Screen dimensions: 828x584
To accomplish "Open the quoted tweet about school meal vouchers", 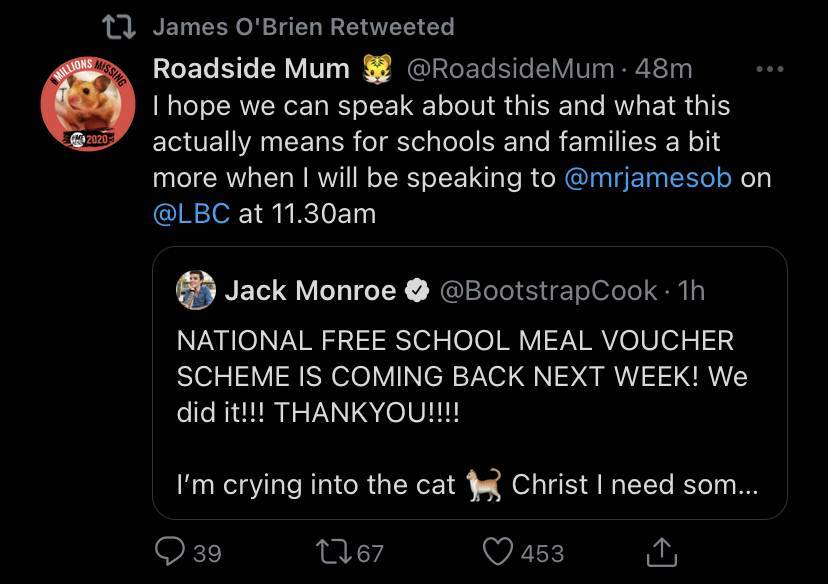I will pos(470,383).
